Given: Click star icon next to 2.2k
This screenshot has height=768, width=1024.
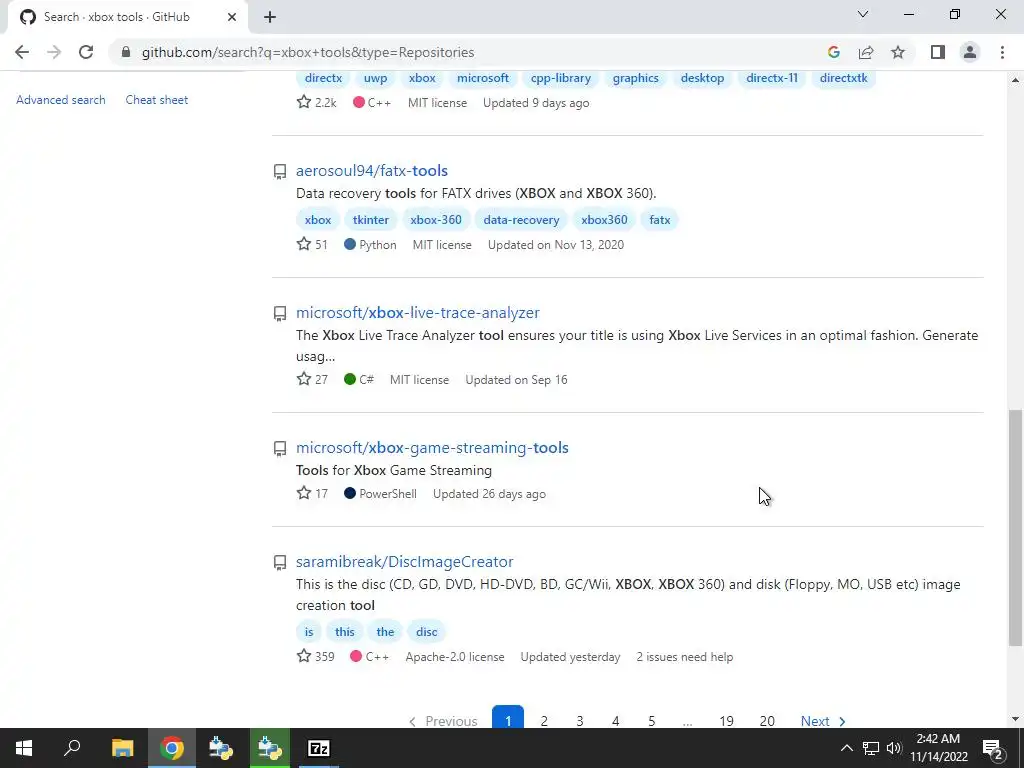Looking at the screenshot, I should (304, 103).
